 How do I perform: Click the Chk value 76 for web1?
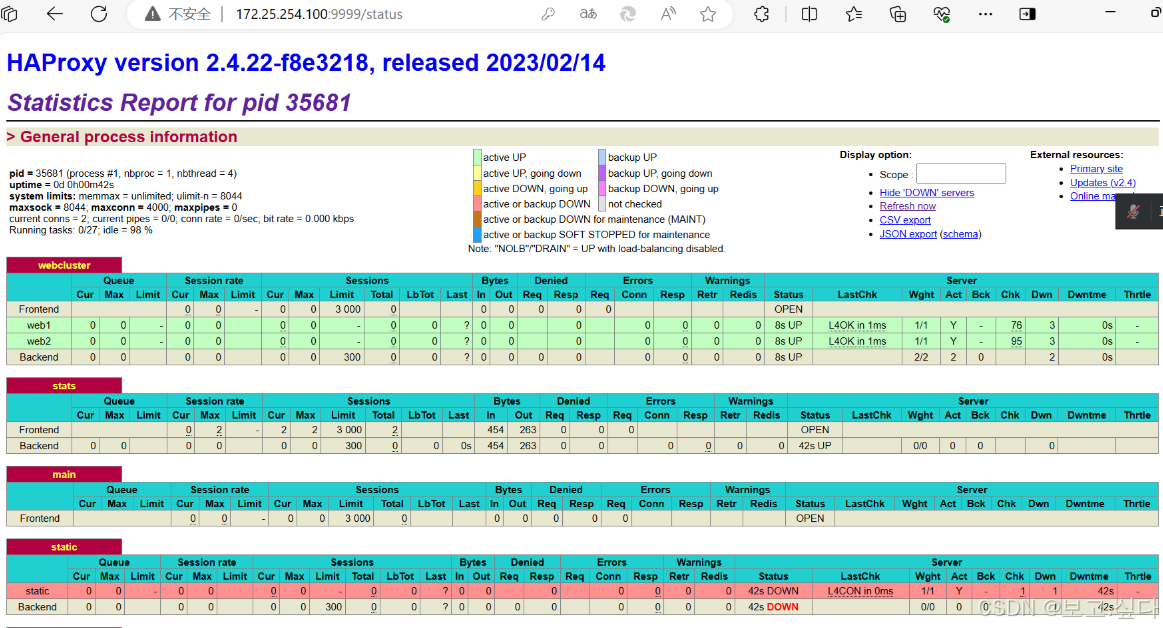tap(1016, 325)
